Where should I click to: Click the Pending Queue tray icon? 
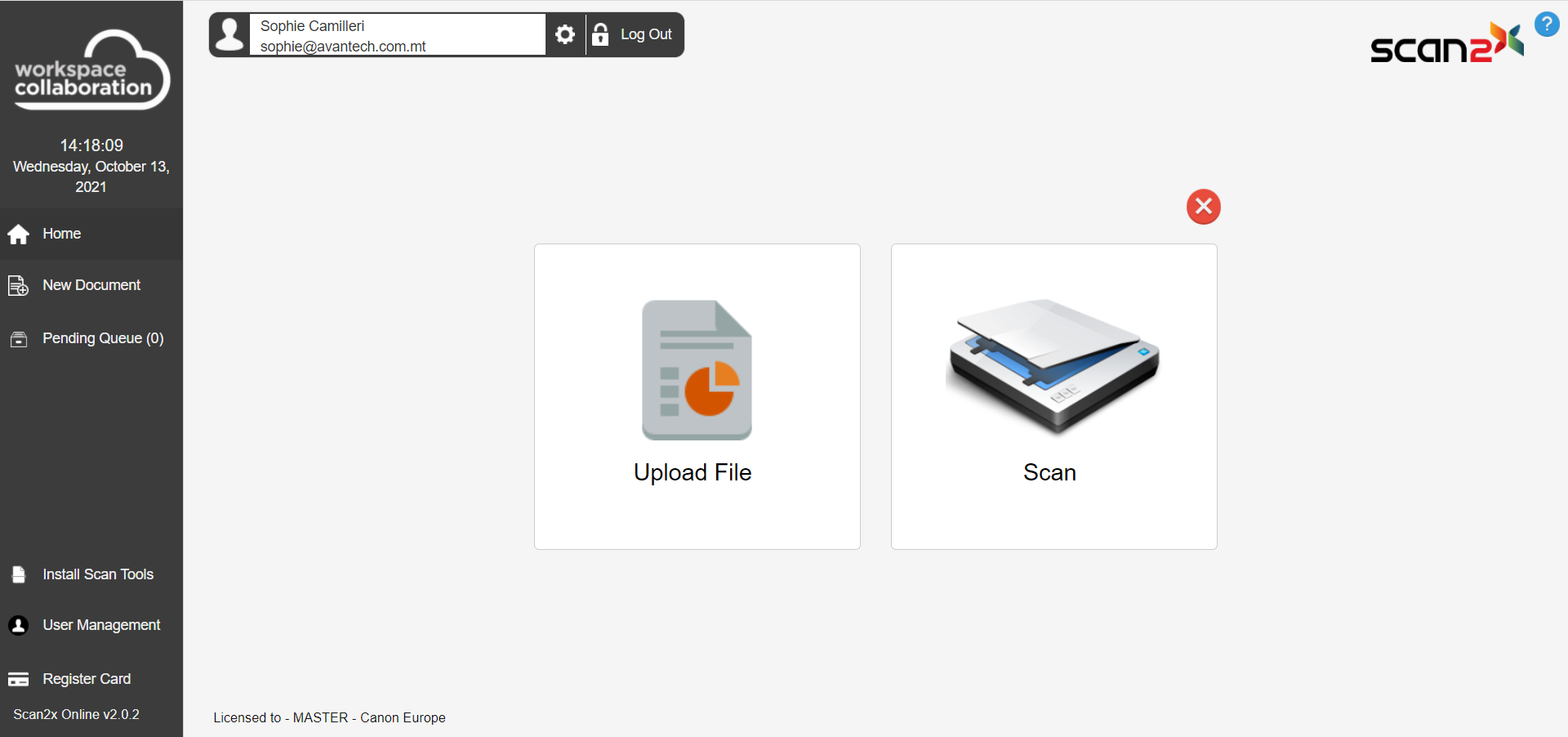click(x=19, y=339)
